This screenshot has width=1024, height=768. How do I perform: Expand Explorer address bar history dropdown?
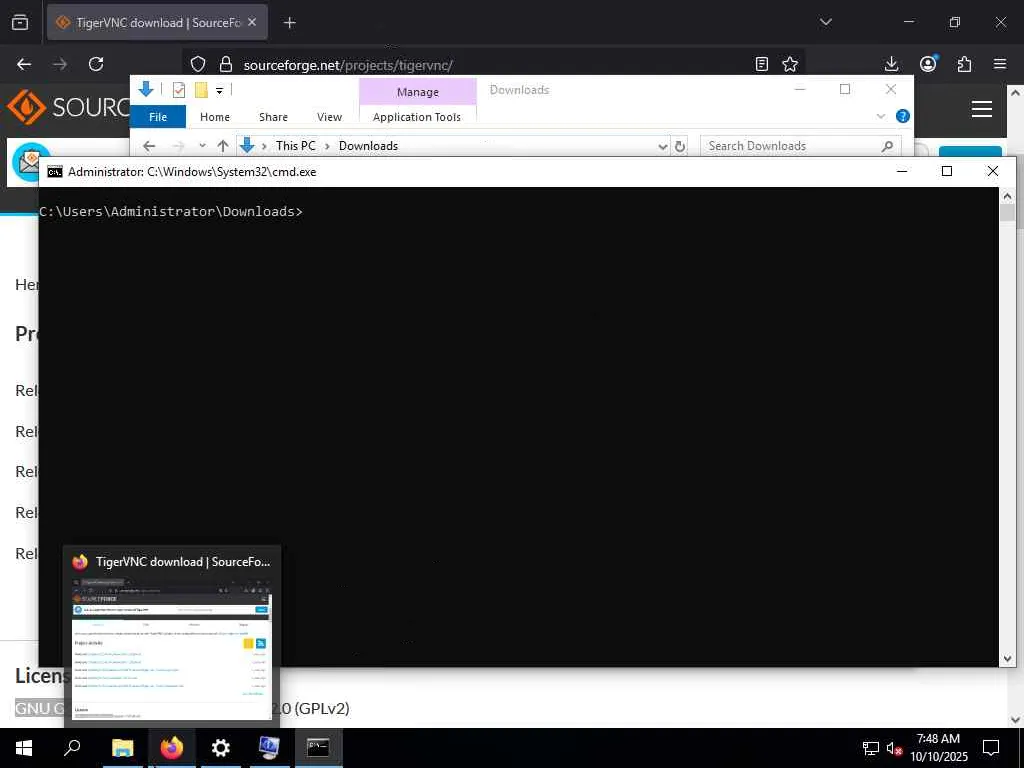click(x=663, y=146)
